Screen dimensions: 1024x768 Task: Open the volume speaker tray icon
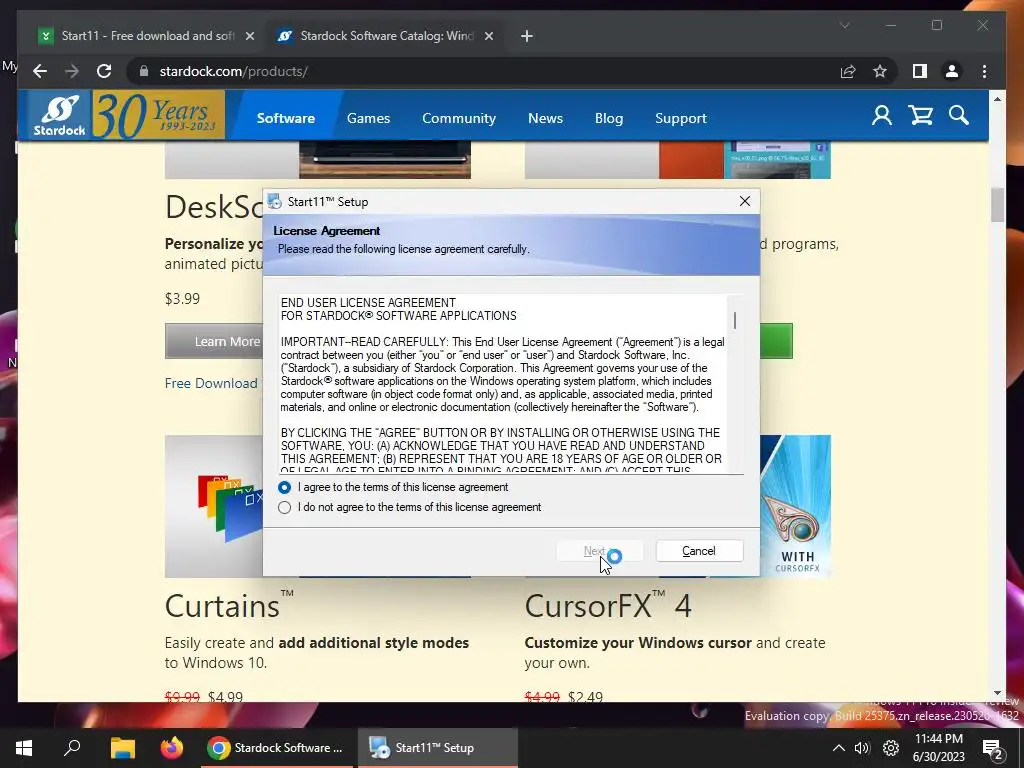(x=862, y=748)
